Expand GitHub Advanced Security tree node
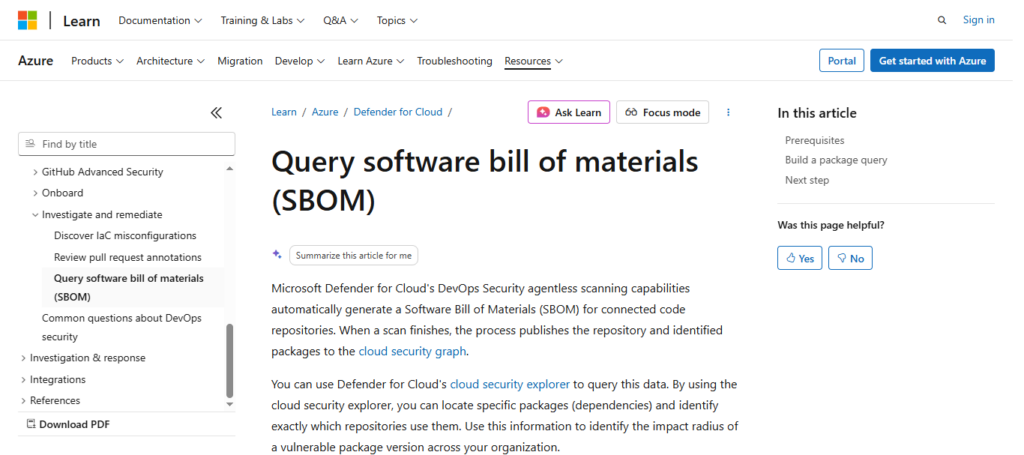 35,172
